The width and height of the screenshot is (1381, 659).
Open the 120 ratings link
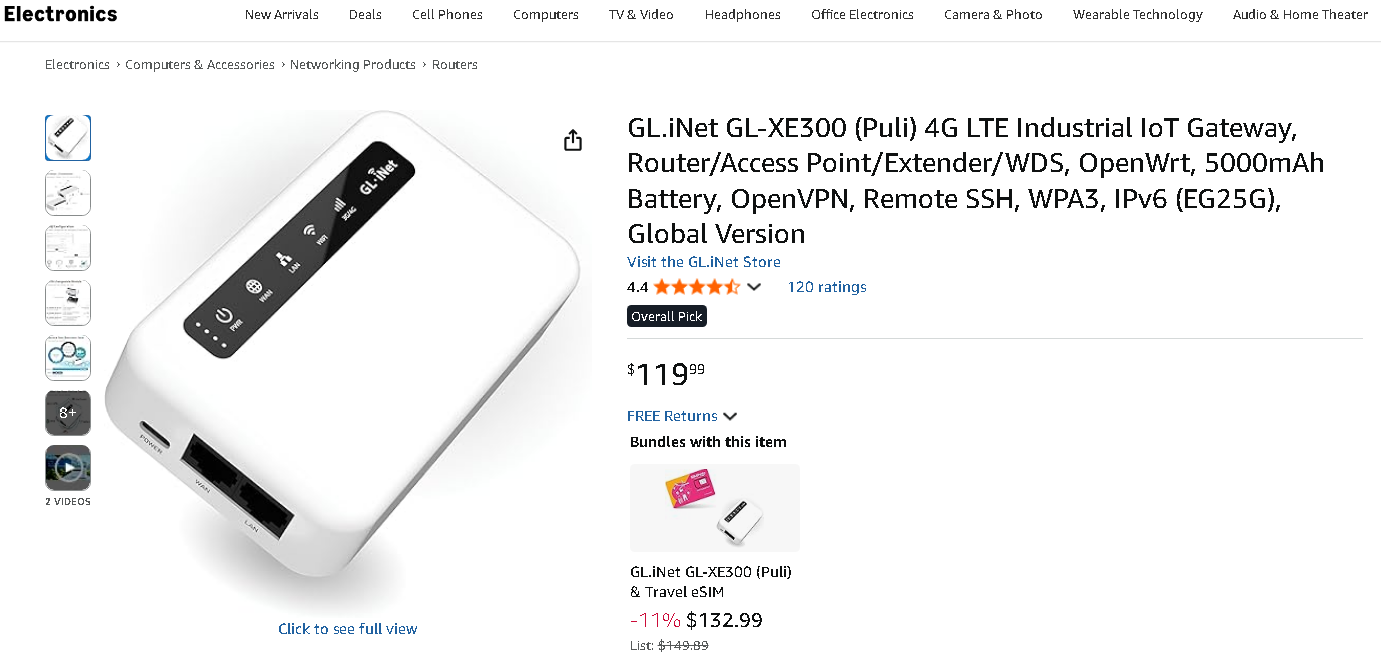tap(827, 287)
